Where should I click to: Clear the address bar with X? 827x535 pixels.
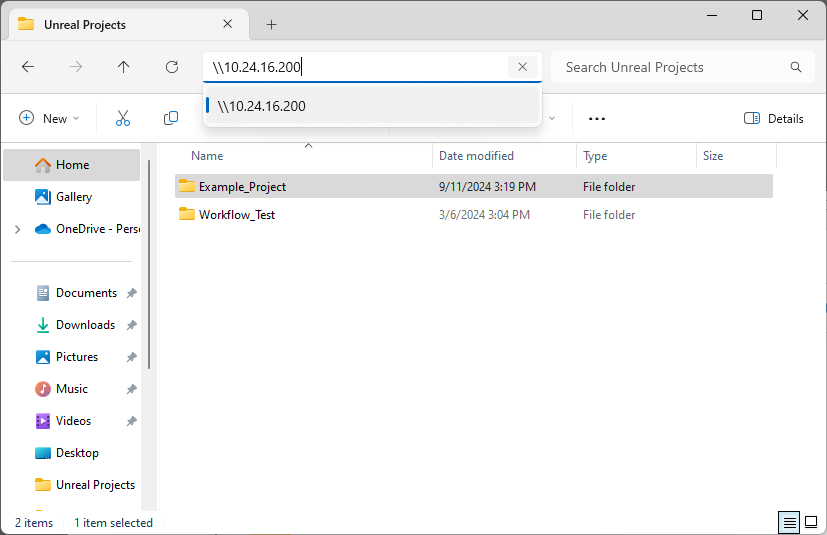pyautogui.click(x=523, y=67)
